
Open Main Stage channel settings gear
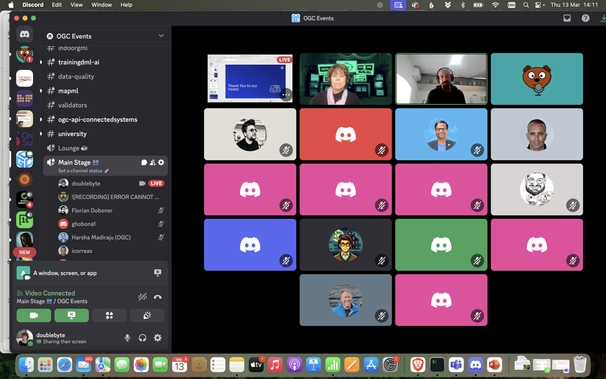(x=161, y=163)
